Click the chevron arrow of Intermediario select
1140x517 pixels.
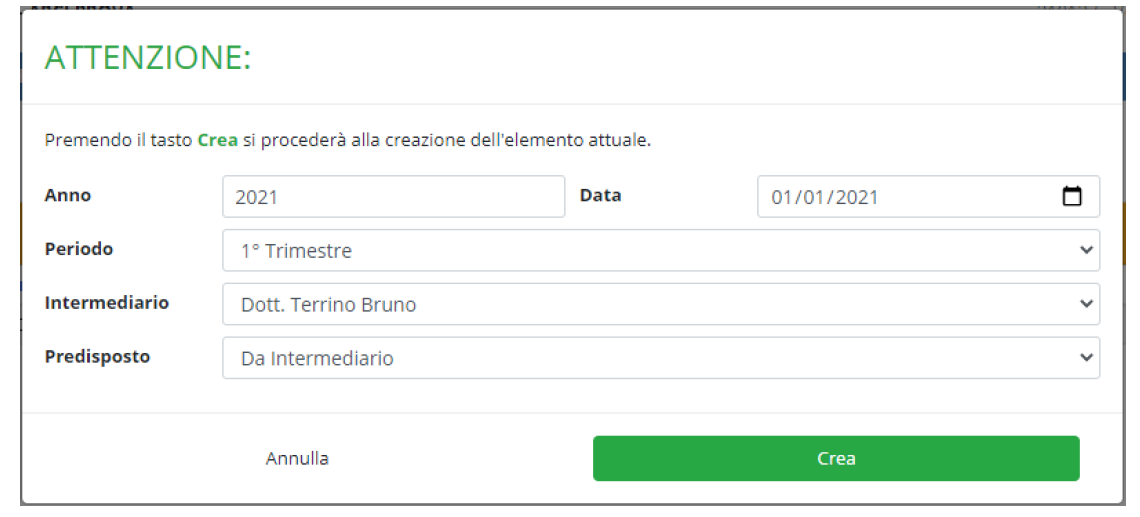coord(1087,304)
